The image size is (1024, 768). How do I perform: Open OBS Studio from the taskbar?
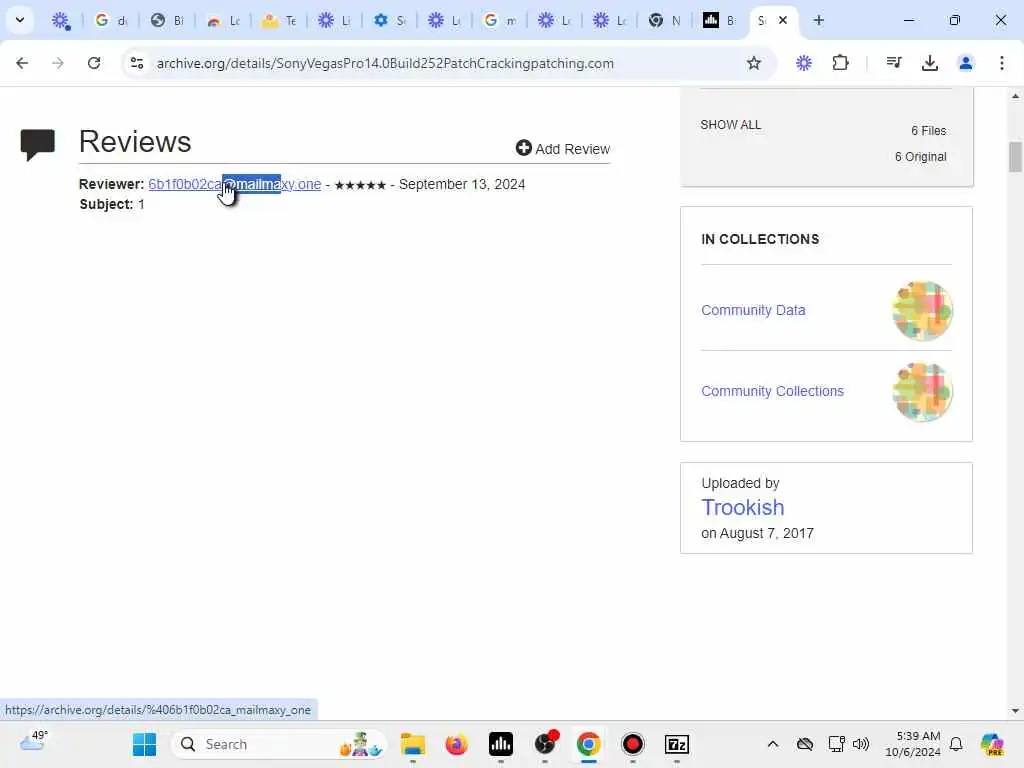(545, 744)
